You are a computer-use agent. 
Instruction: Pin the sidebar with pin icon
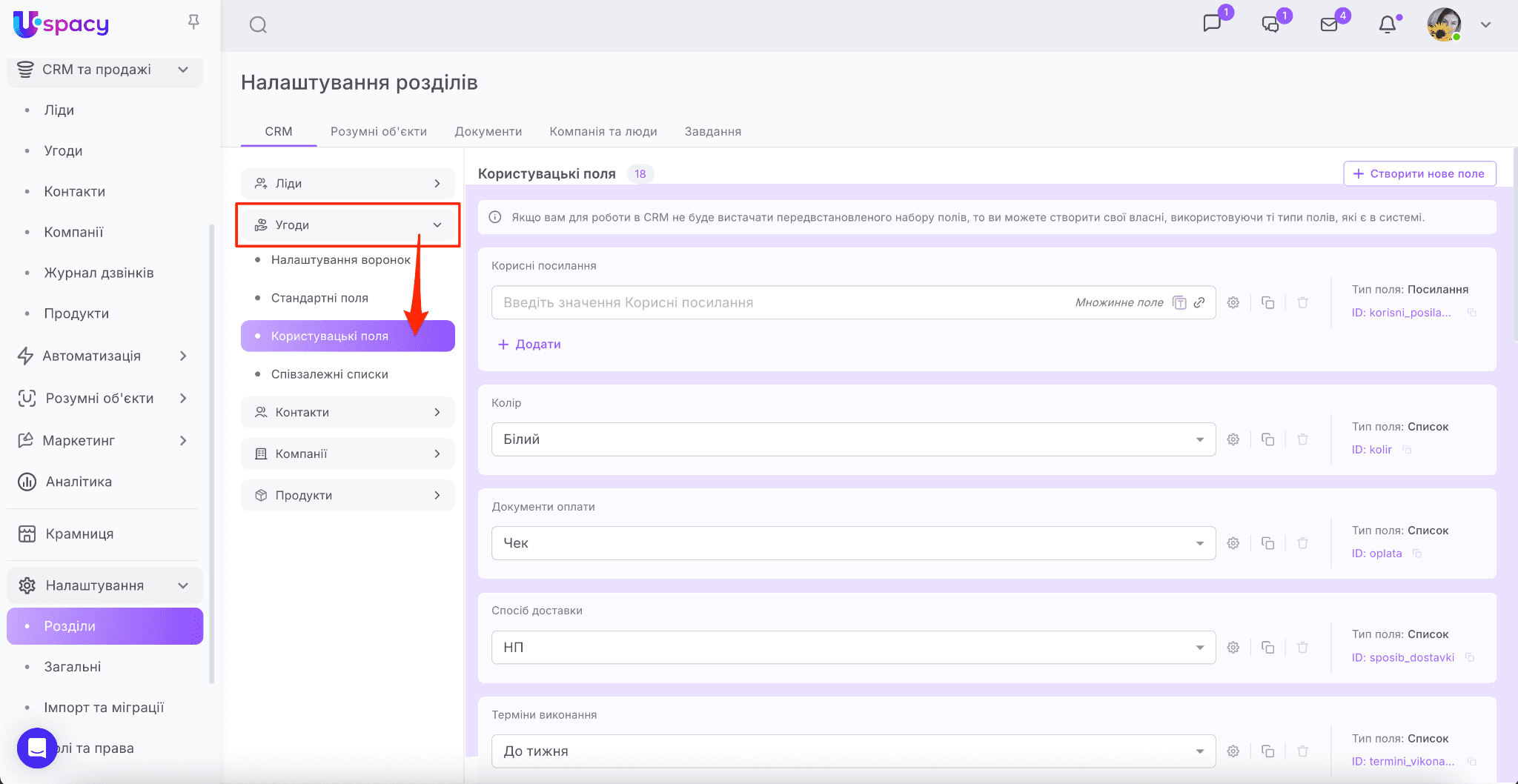tap(193, 22)
